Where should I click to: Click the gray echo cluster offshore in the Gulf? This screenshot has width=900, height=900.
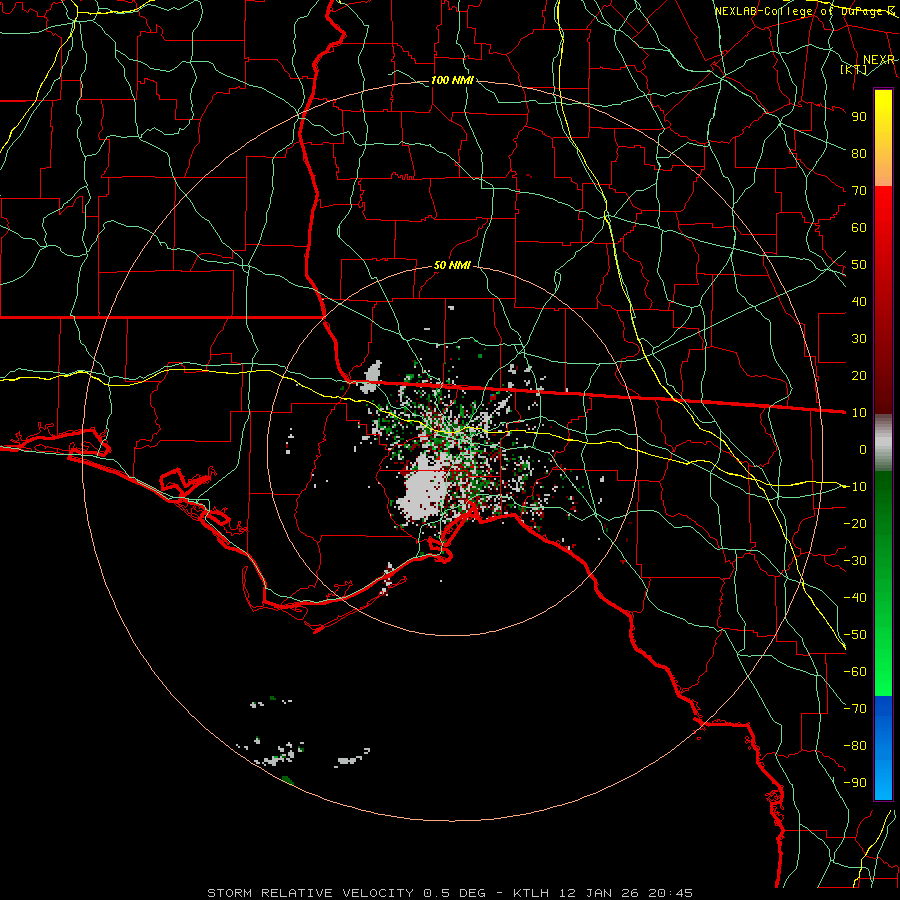280,754
